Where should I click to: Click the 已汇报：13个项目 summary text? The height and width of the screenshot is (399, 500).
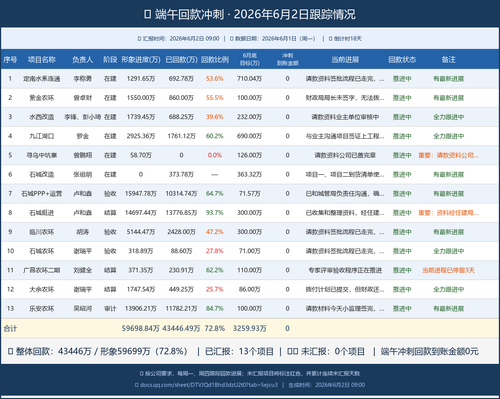click(239, 351)
